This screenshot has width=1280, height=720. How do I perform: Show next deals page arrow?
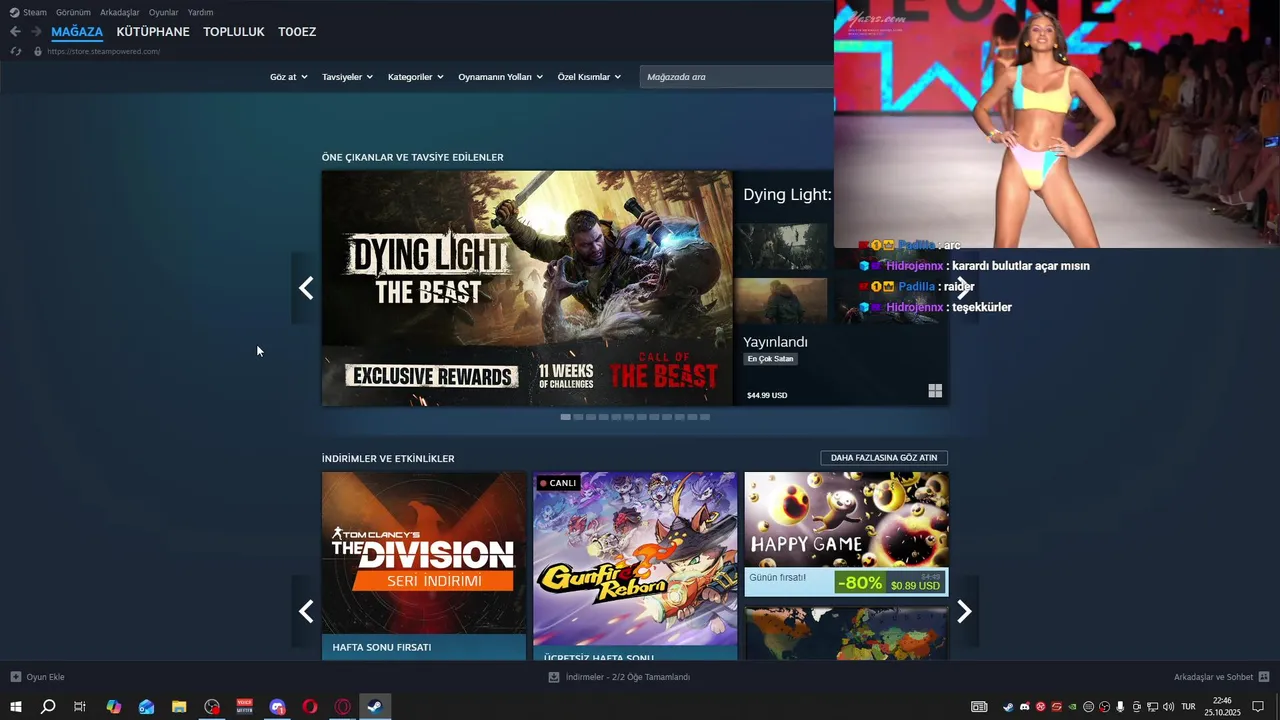click(964, 611)
